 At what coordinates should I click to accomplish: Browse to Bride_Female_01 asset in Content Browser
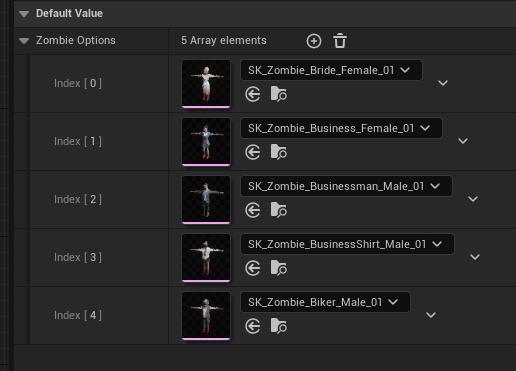(x=279, y=94)
